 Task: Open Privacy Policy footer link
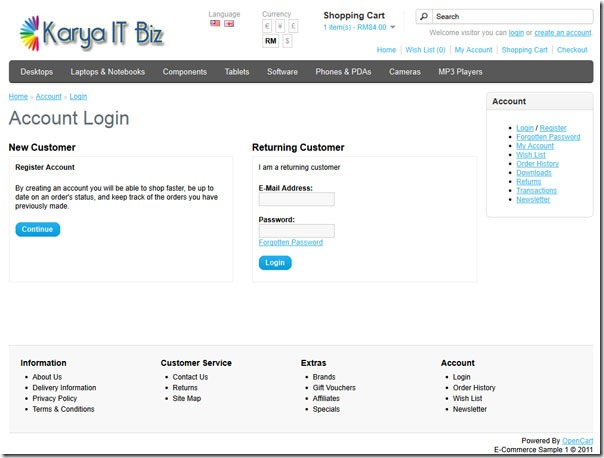(55, 398)
